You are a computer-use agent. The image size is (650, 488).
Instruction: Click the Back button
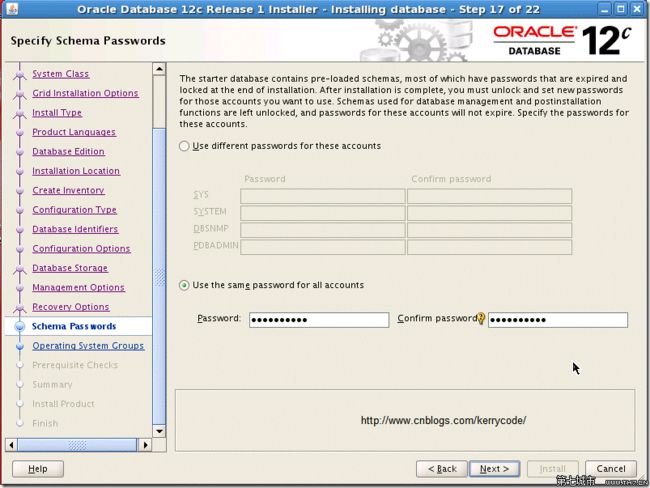click(442, 469)
